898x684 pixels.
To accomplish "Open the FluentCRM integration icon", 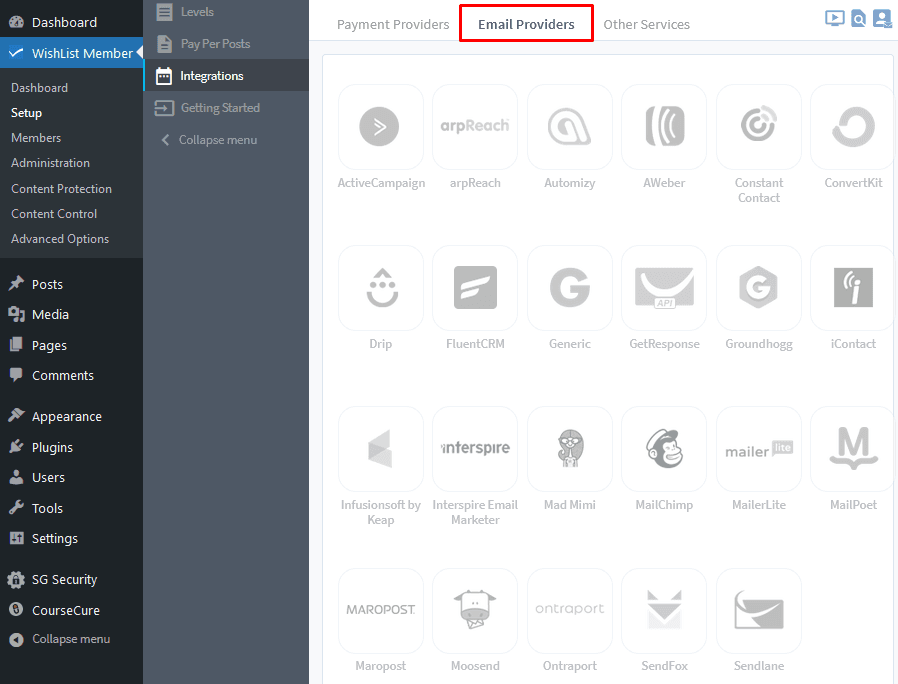I will [x=475, y=288].
